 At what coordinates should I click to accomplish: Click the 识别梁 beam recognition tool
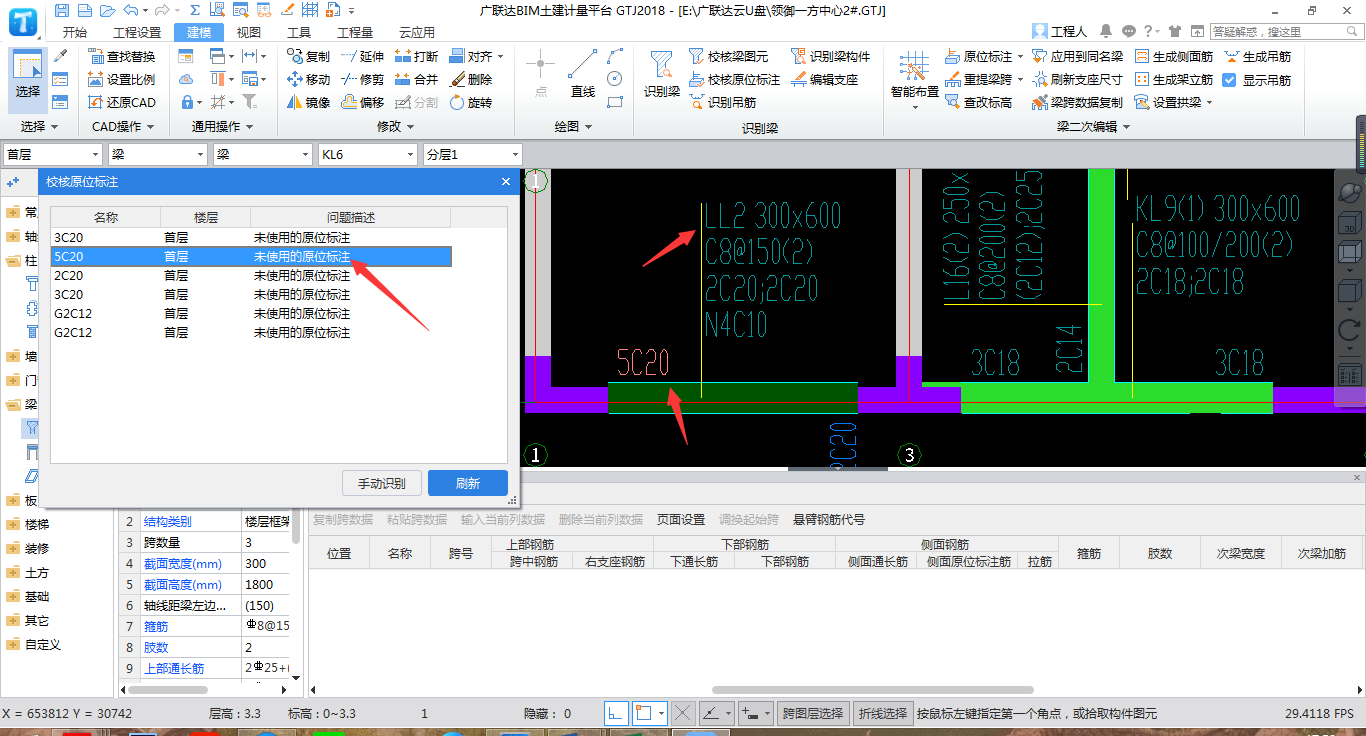661,76
